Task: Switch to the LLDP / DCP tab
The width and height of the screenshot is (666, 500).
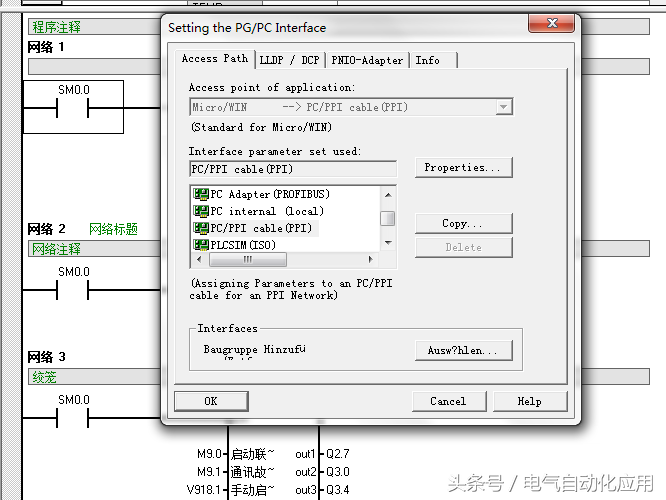Action: [x=289, y=60]
